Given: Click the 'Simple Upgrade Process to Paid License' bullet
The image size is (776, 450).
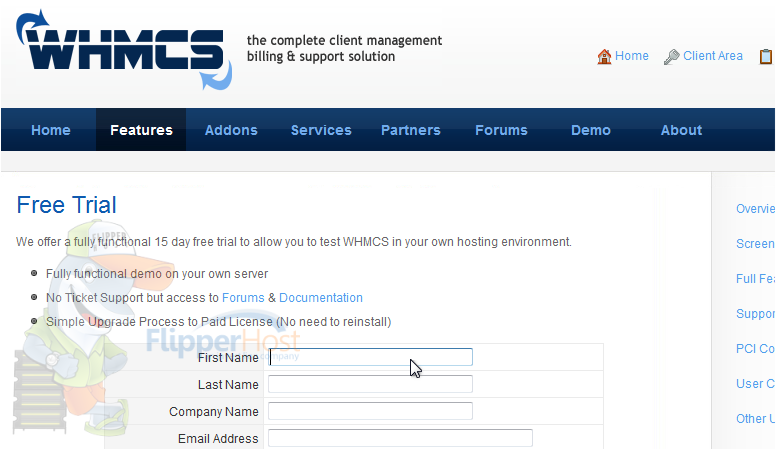Looking at the screenshot, I should 218,322.
